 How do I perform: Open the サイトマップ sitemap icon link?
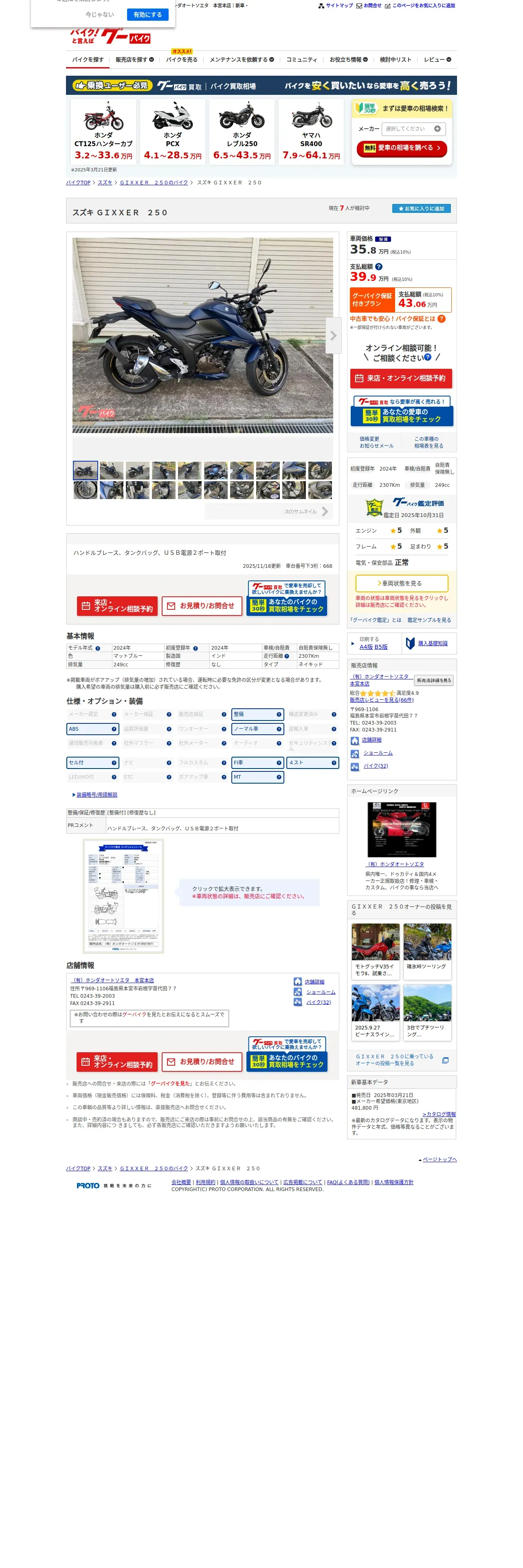[336, 5]
